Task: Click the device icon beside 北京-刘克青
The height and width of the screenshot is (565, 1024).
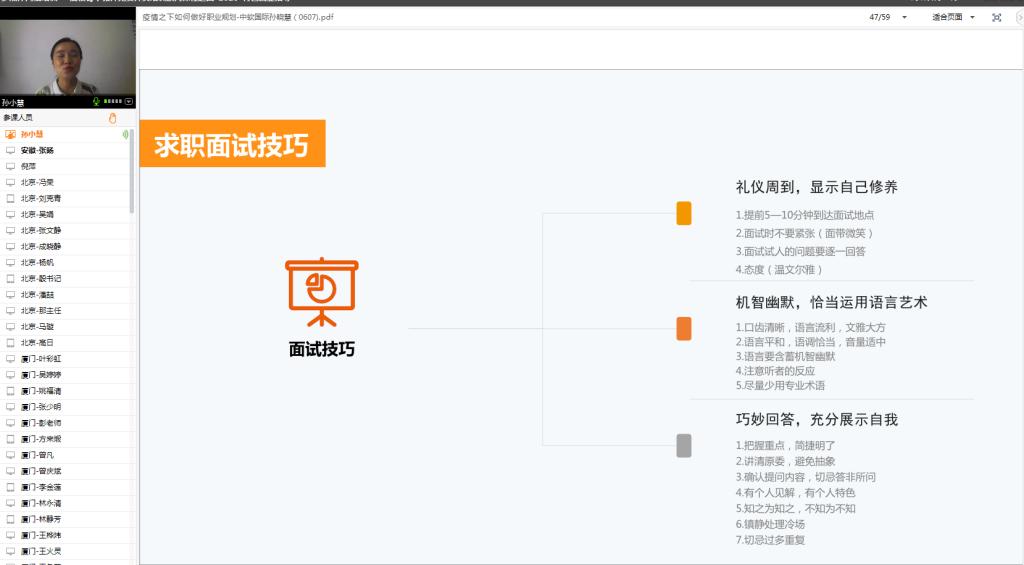Action: (10, 198)
